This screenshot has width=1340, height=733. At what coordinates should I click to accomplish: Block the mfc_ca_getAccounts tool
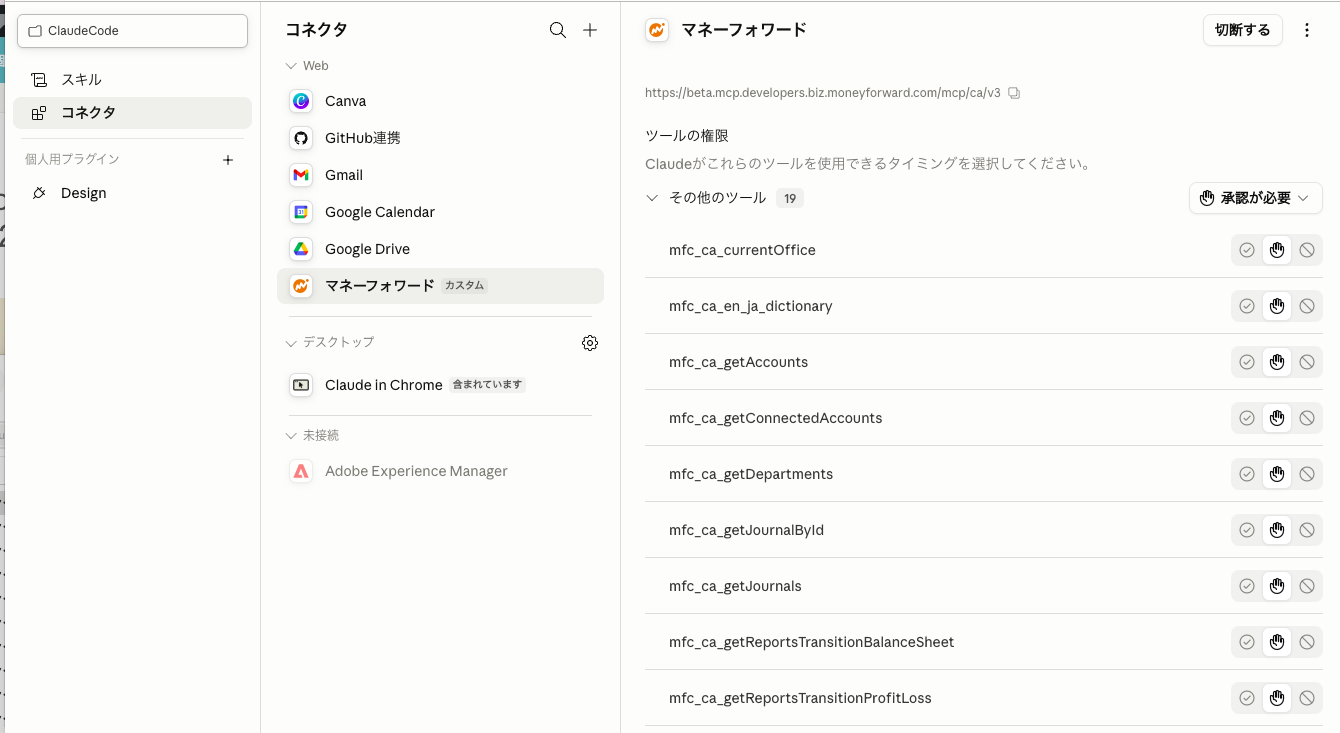click(x=1307, y=362)
